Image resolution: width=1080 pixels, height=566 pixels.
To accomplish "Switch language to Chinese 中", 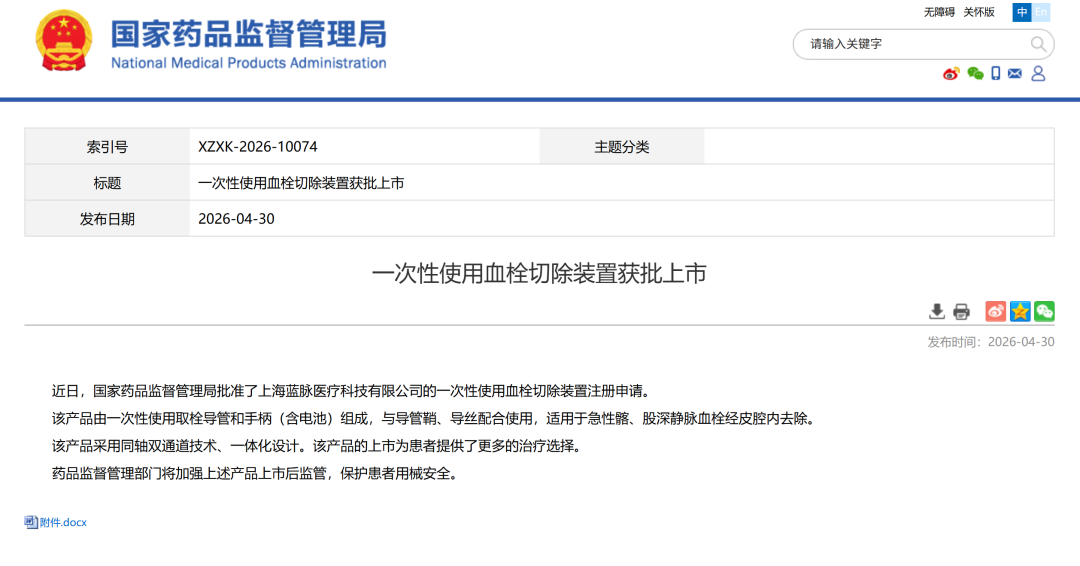I will tap(1021, 12).
